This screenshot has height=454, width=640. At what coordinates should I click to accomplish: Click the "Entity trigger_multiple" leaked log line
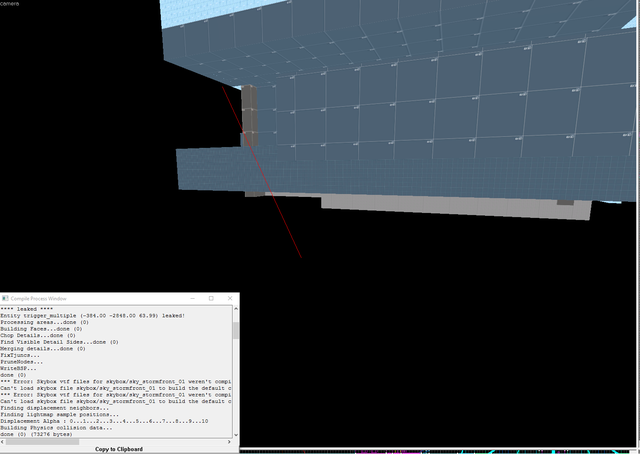click(93, 316)
